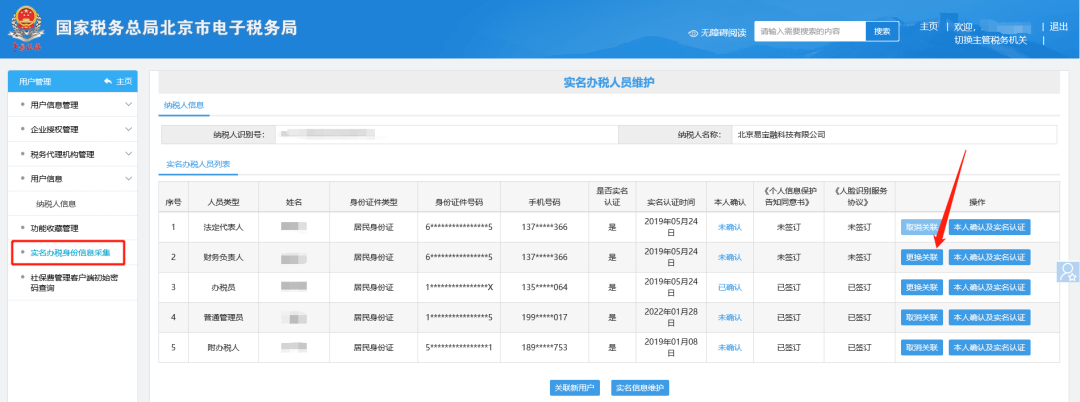Click the 无障碍阅读 eye icon link

point(717,32)
